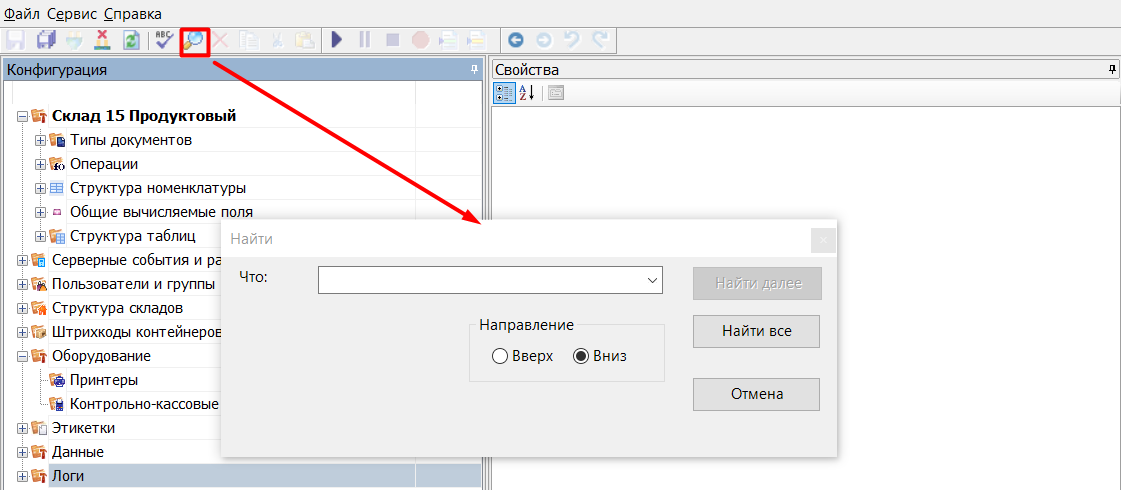The image size is (1121, 490).
Task: Expand the Структура номенклатуры node
Action: click(40, 189)
